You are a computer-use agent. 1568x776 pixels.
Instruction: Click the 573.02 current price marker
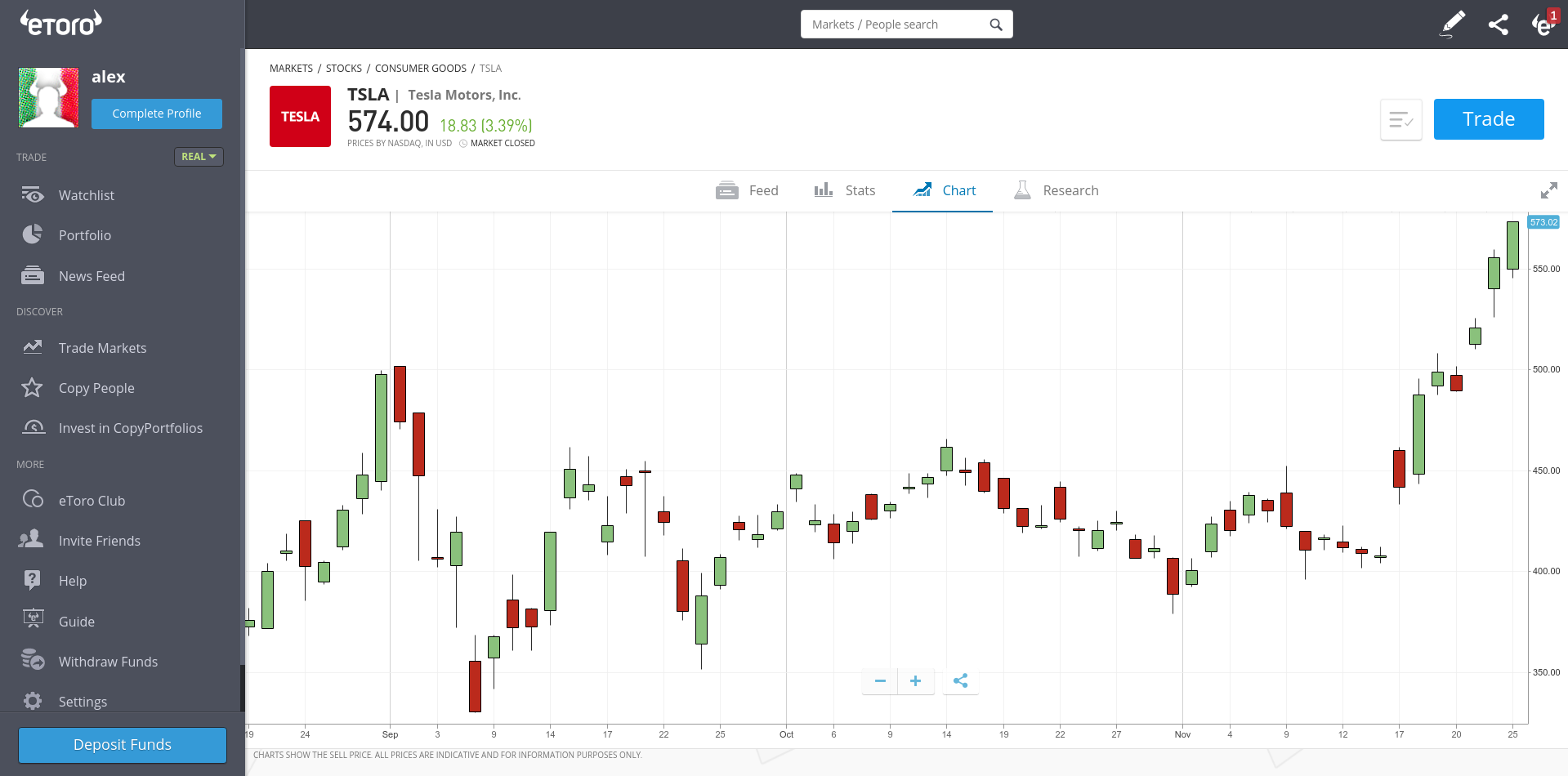pyautogui.click(x=1543, y=222)
